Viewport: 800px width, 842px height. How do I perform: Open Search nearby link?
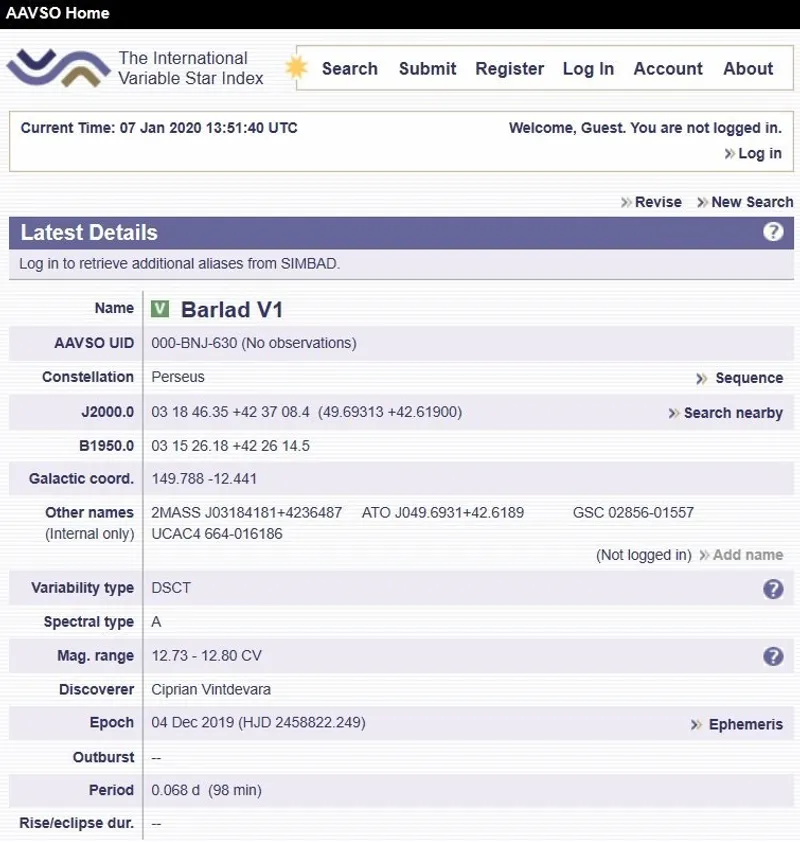(x=732, y=413)
